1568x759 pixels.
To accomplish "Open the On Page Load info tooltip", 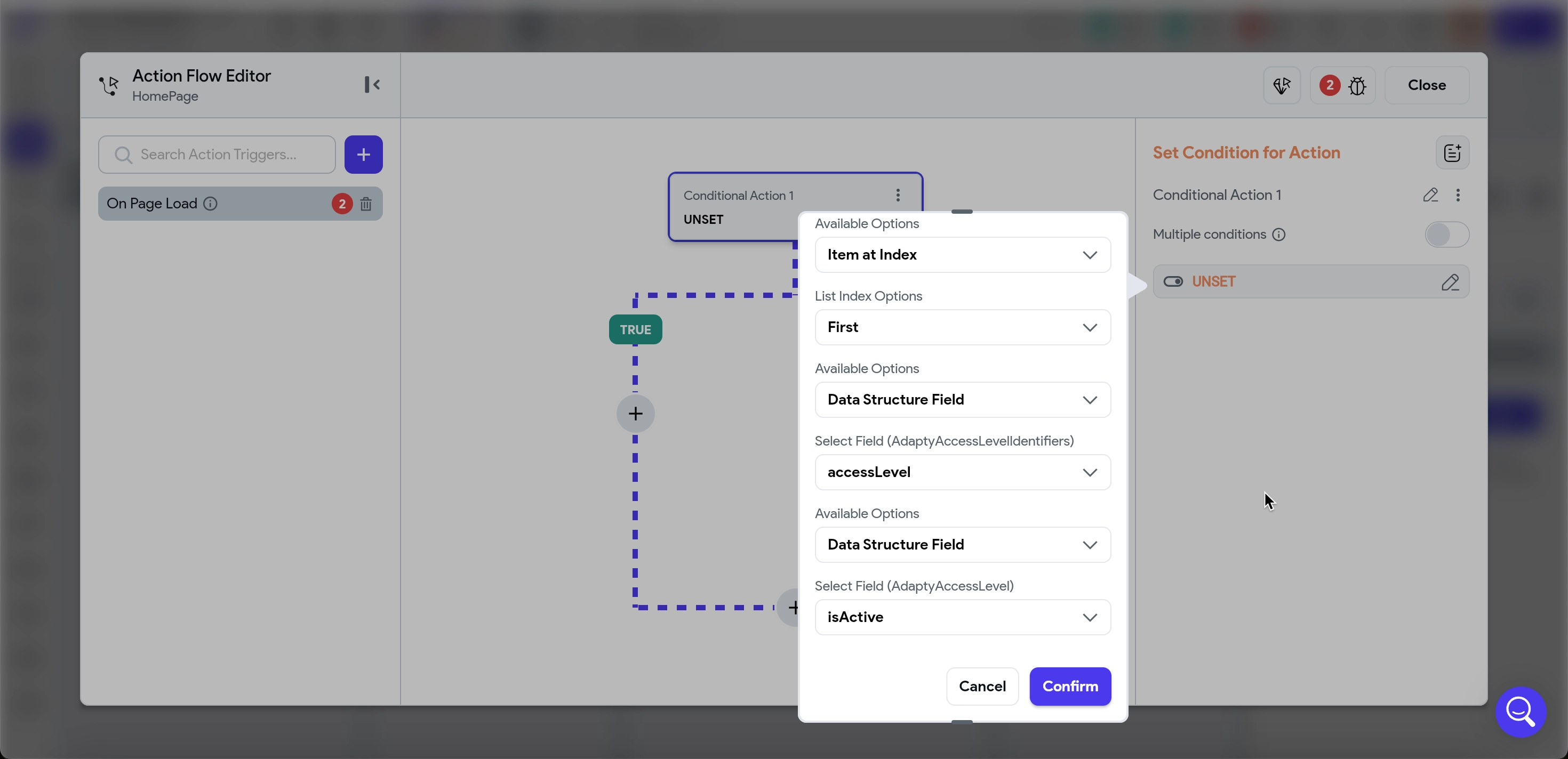I will point(210,204).
